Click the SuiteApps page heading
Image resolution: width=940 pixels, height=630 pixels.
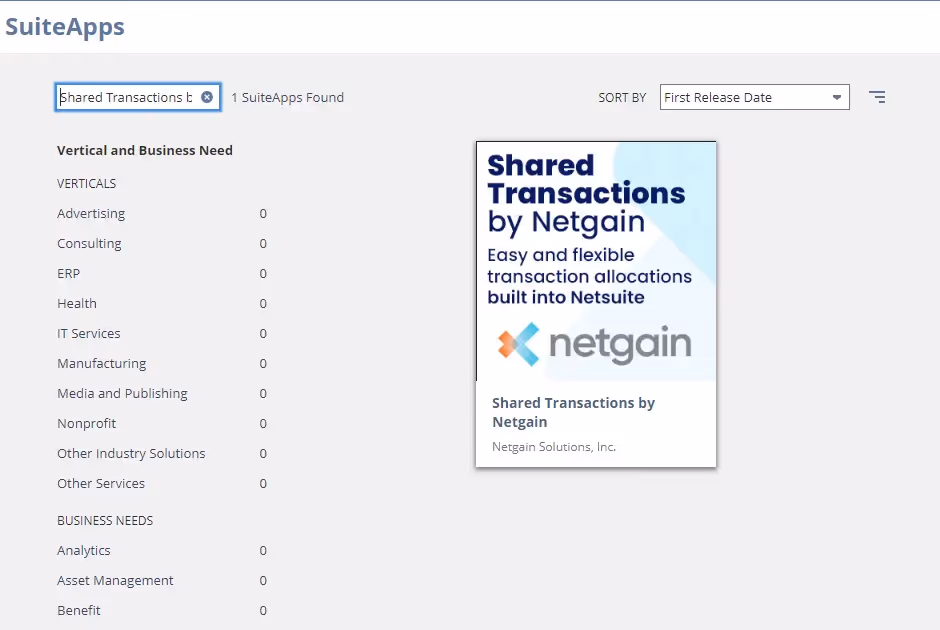(x=65, y=27)
